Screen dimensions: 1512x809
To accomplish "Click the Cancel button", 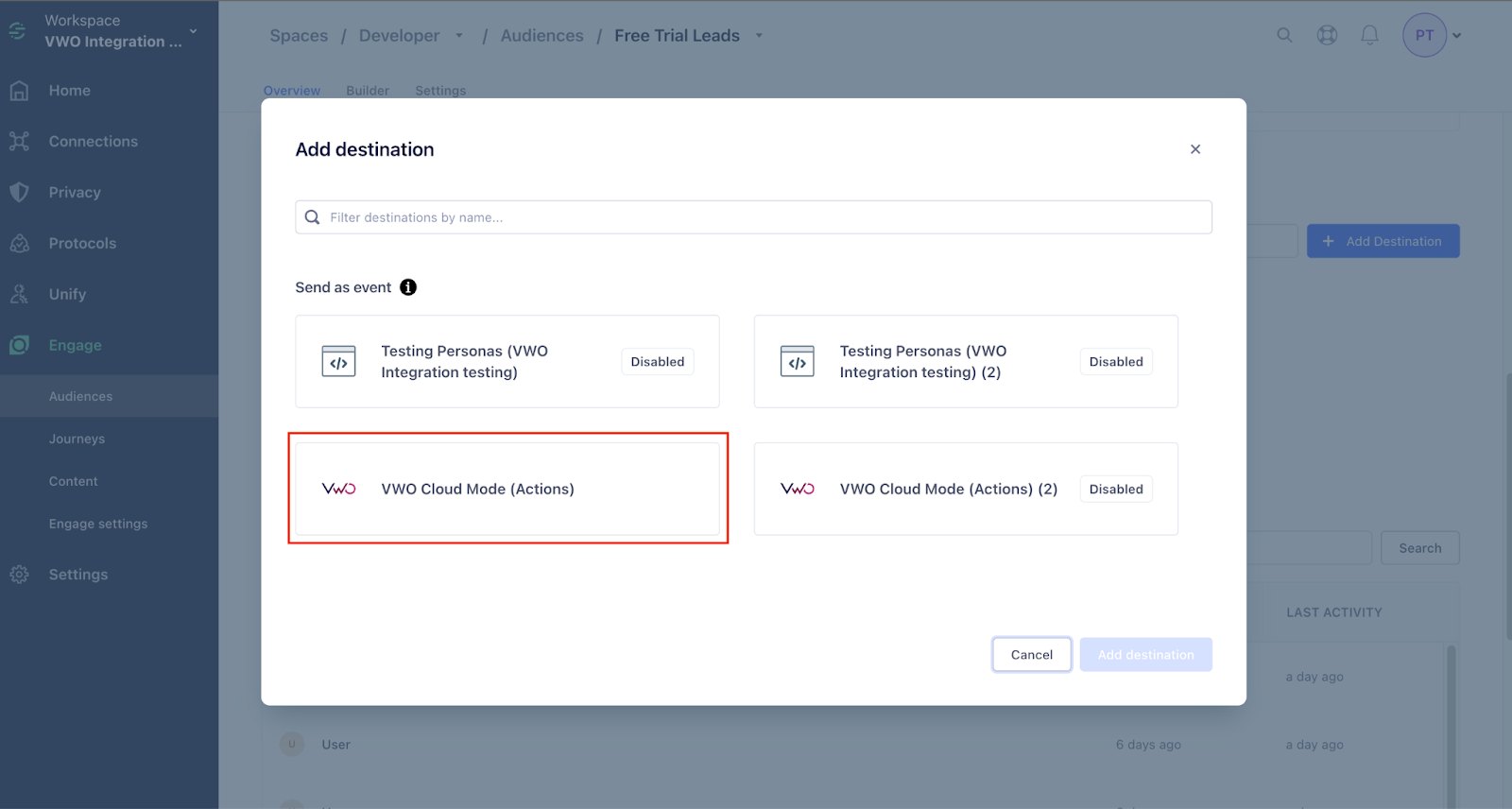I will tap(1032, 654).
